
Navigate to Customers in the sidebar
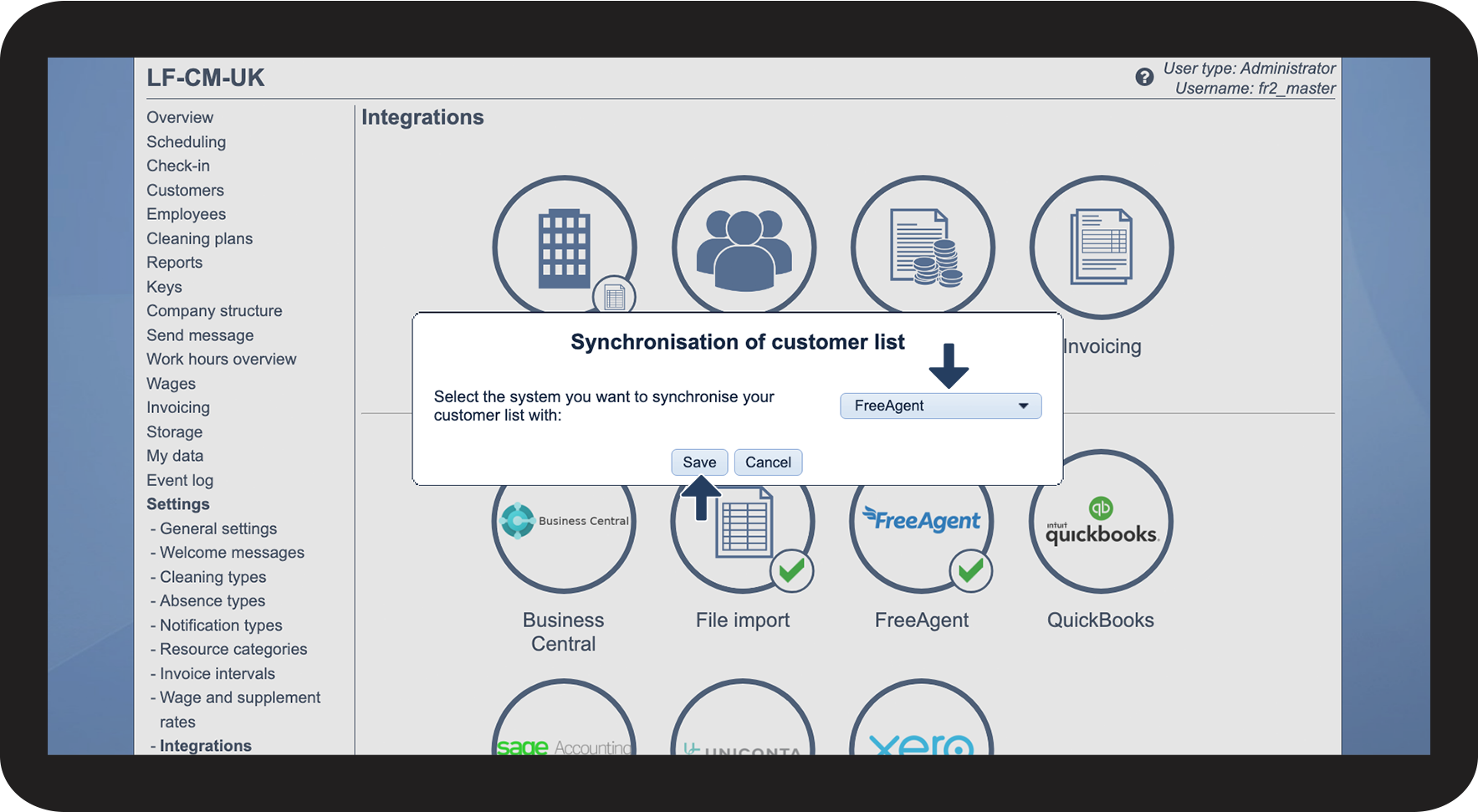coord(185,190)
